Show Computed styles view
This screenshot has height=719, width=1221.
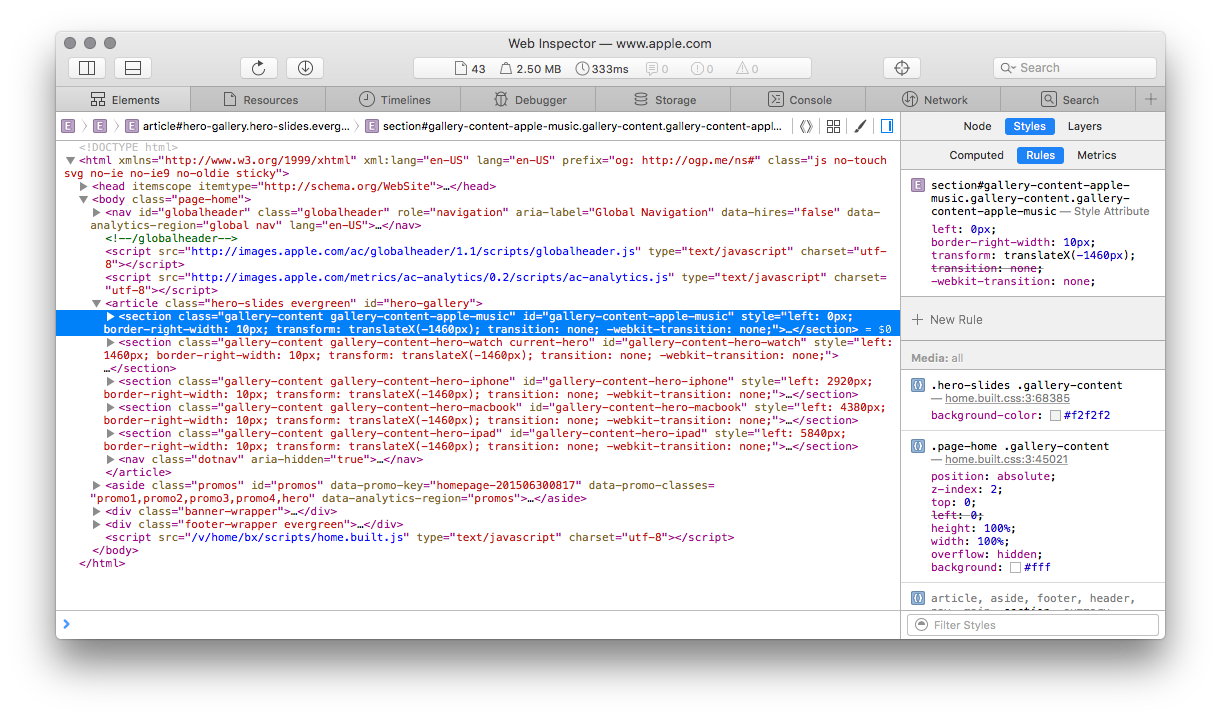click(976, 155)
